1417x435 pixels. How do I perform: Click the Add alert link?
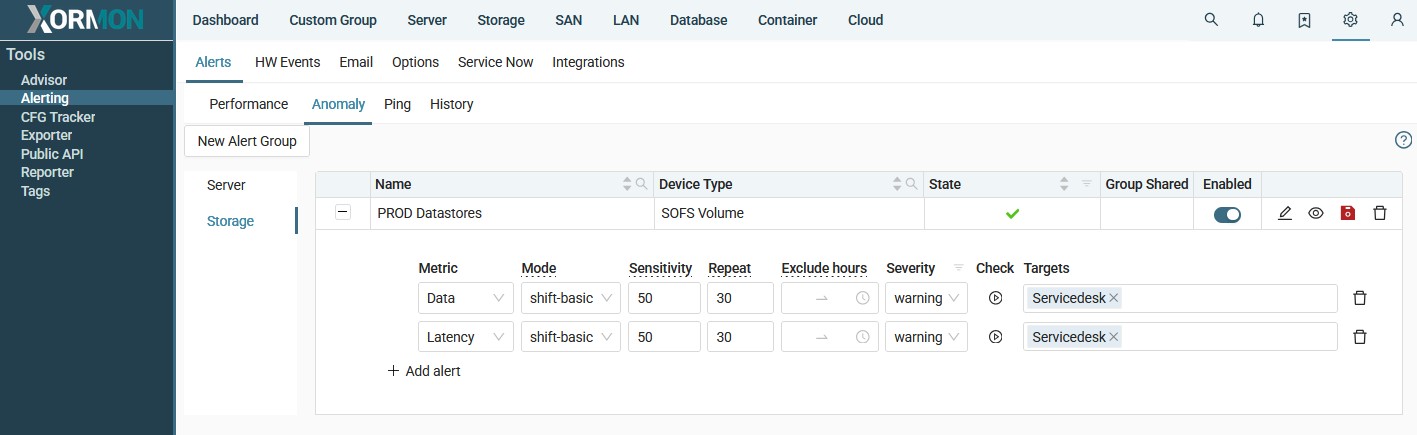424,371
